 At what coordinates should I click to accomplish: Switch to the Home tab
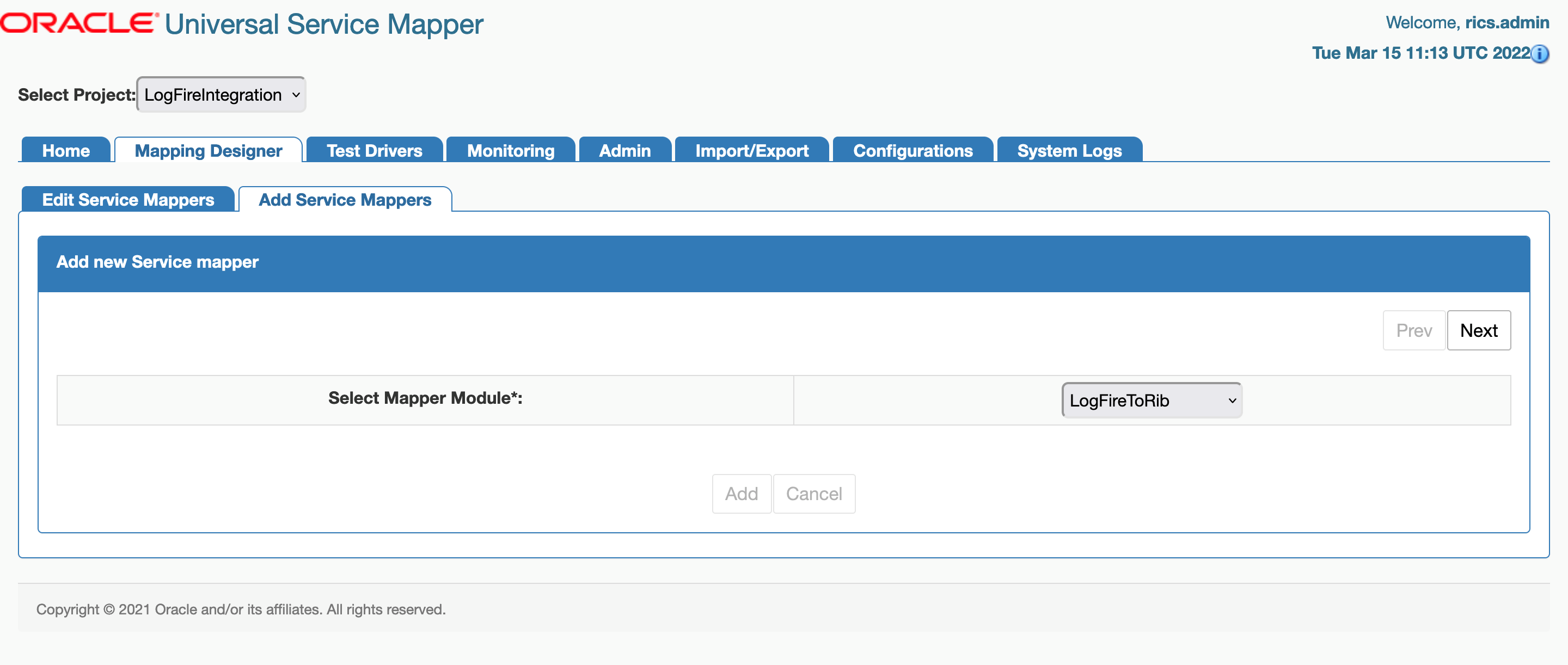click(x=65, y=150)
